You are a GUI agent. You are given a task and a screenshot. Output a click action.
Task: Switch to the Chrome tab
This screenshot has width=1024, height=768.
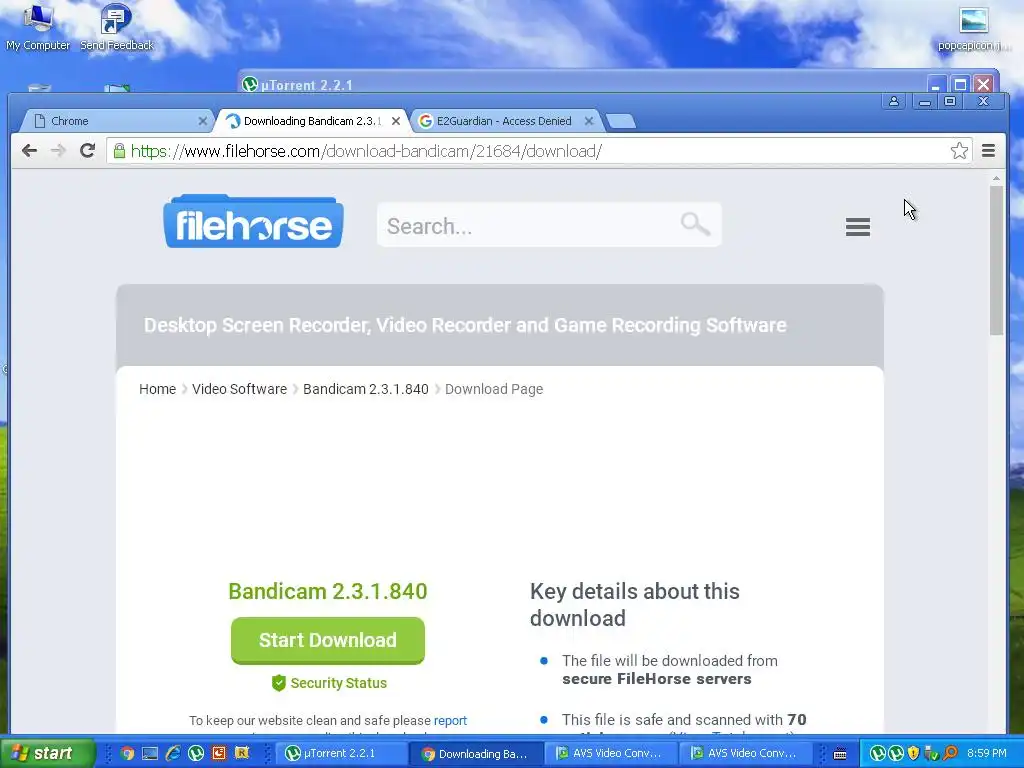(118, 121)
